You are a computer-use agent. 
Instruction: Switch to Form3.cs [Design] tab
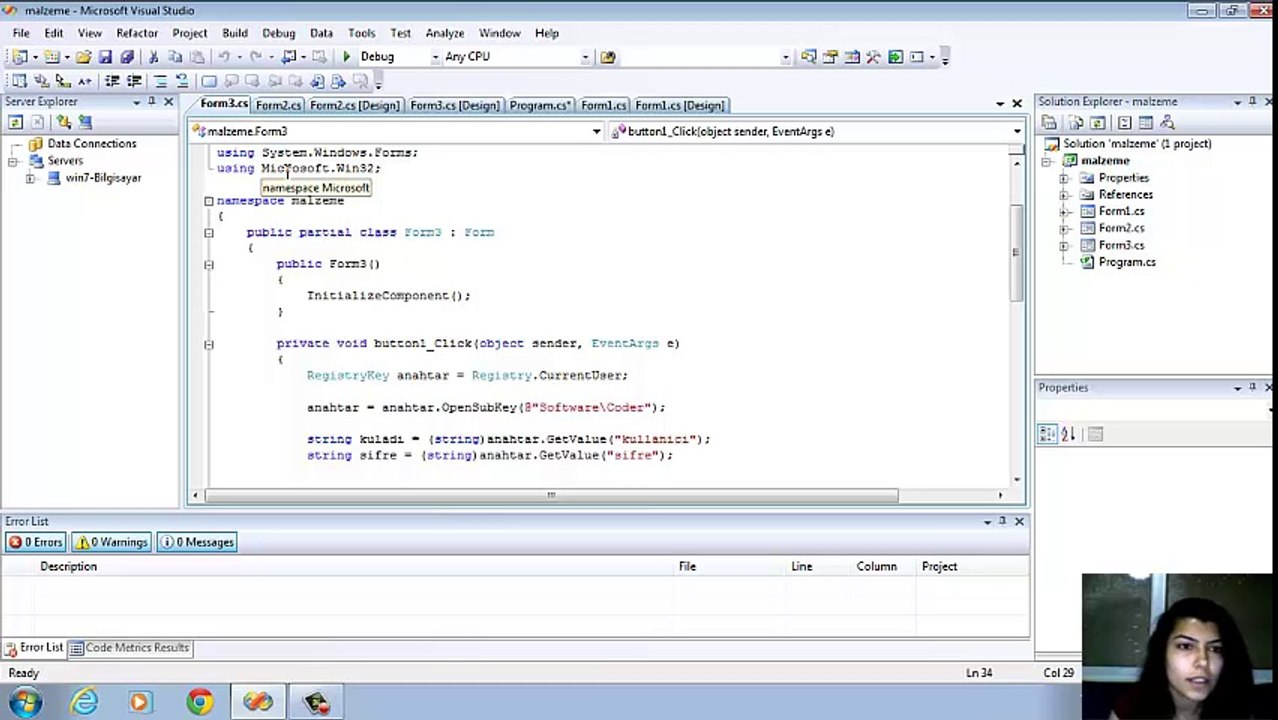point(454,105)
